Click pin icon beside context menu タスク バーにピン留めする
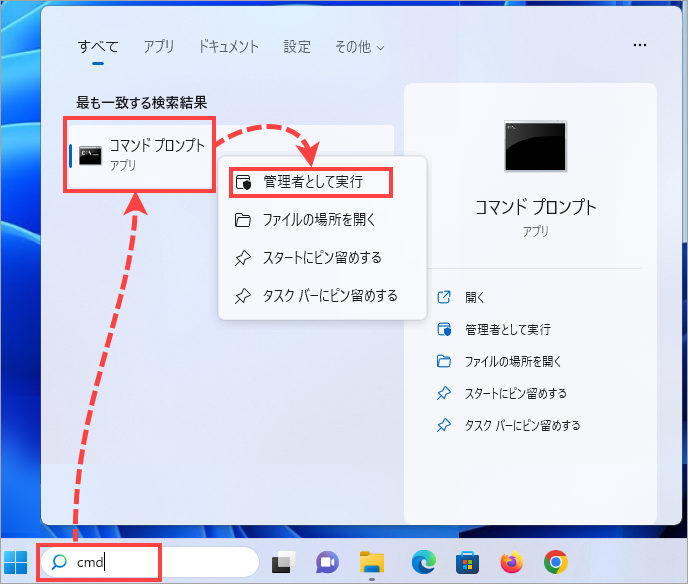 [x=243, y=296]
